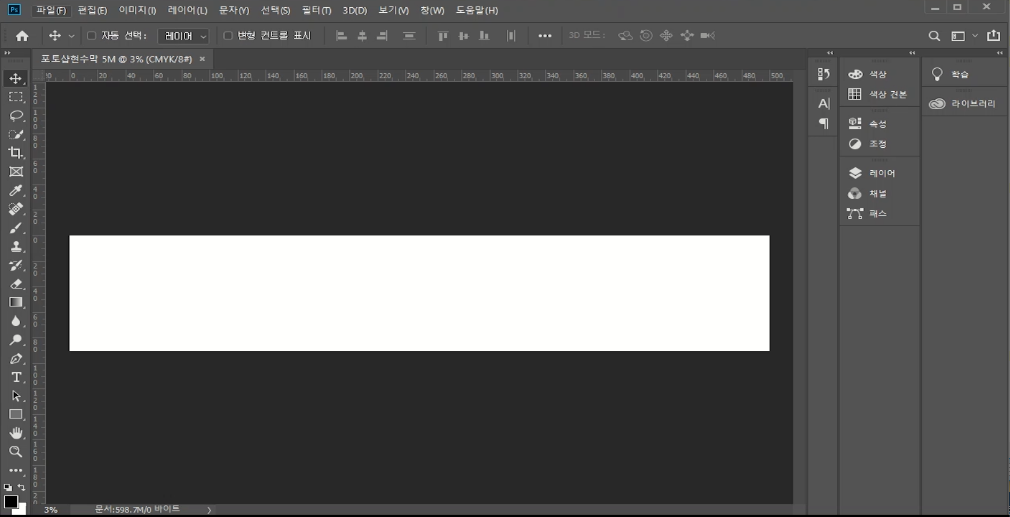
Task: Open the 파일(F) menu
Action: point(51,10)
